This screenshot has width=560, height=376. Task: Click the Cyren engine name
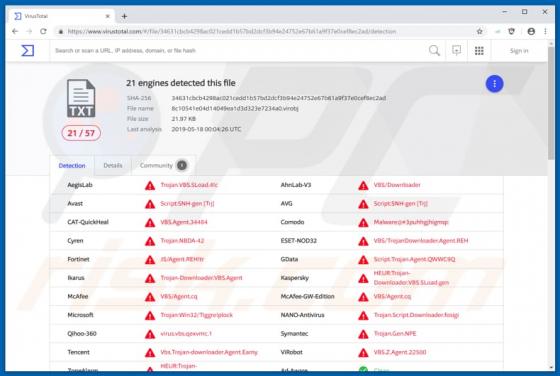pyautogui.click(x=75, y=241)
